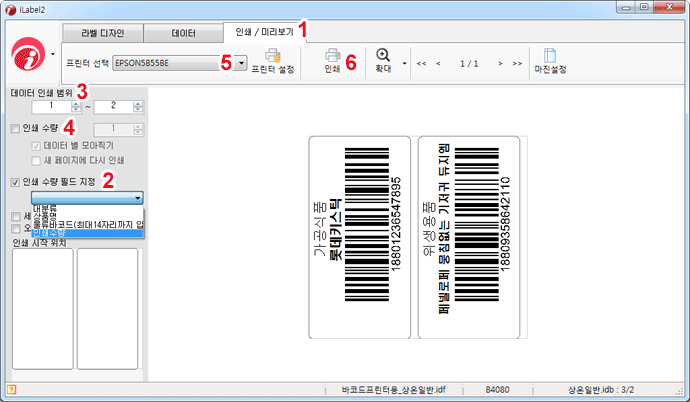
Task: Decrease print range start value with down arrow
Action: [76, 110]
